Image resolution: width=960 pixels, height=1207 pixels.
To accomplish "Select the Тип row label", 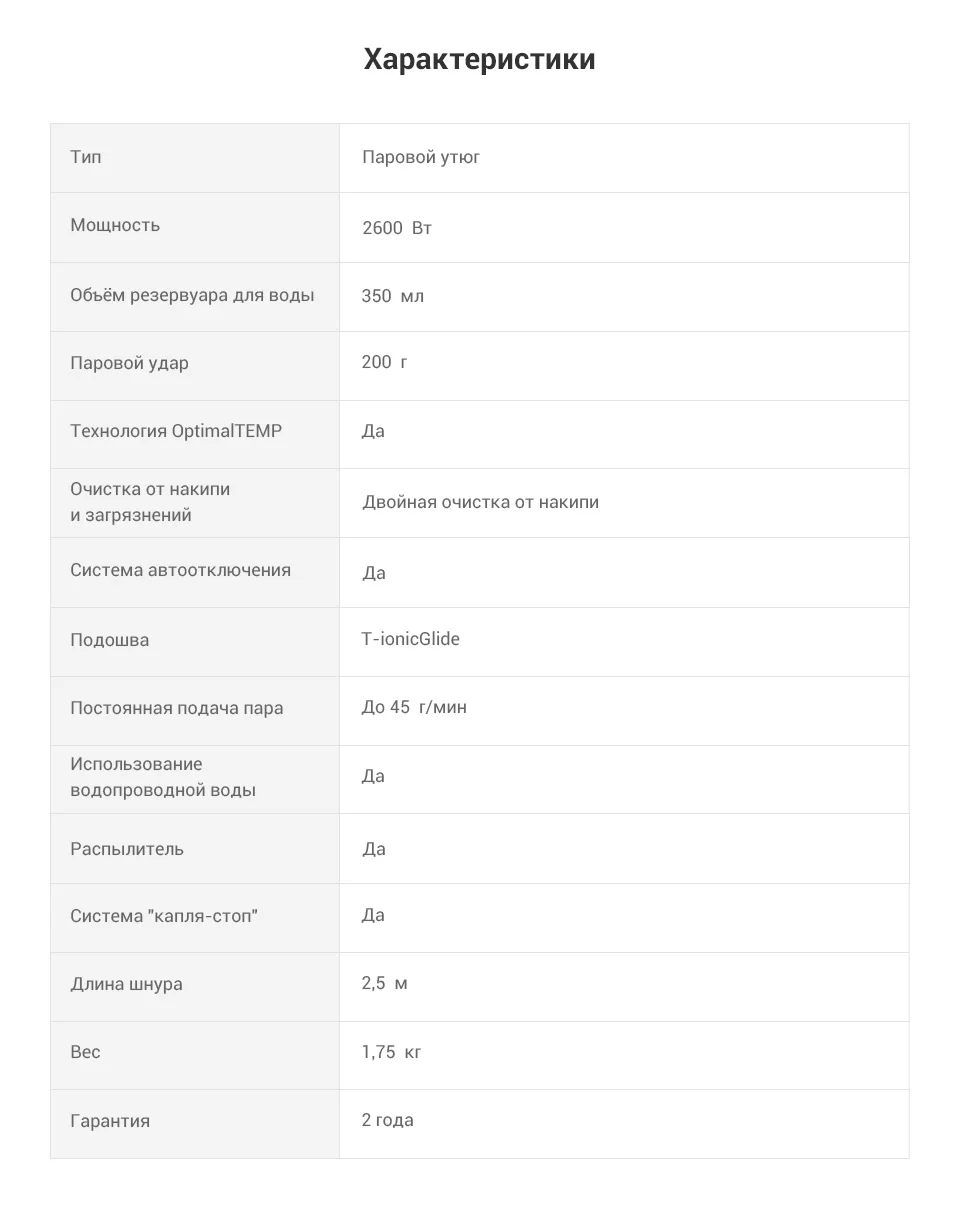I will (86, 157).
